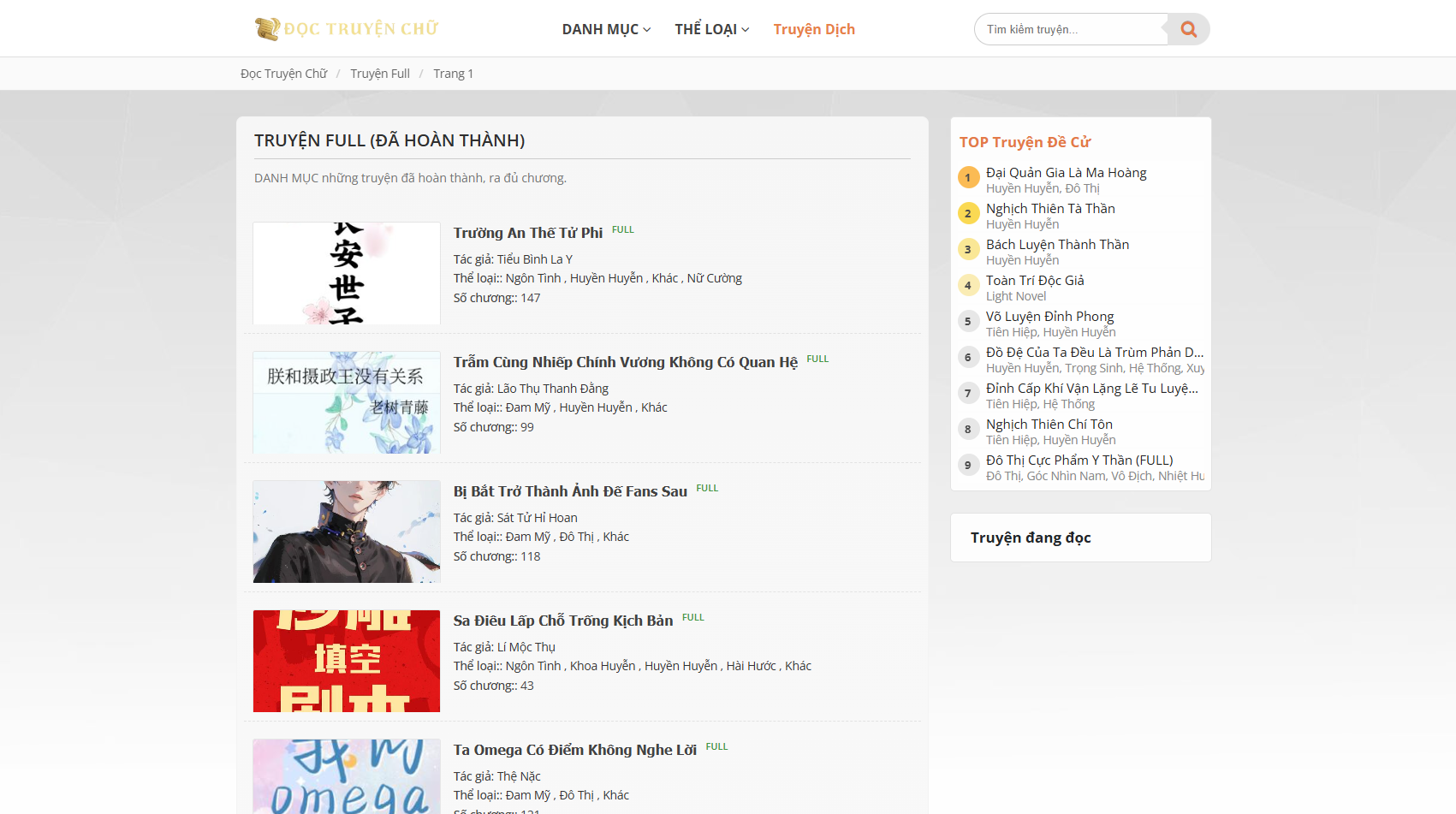The width and height of the screenshot is (1456, 814).
Task: Open Ta Omega Có Điểm Không Nghe Lời title
Action: coord(575,750)
